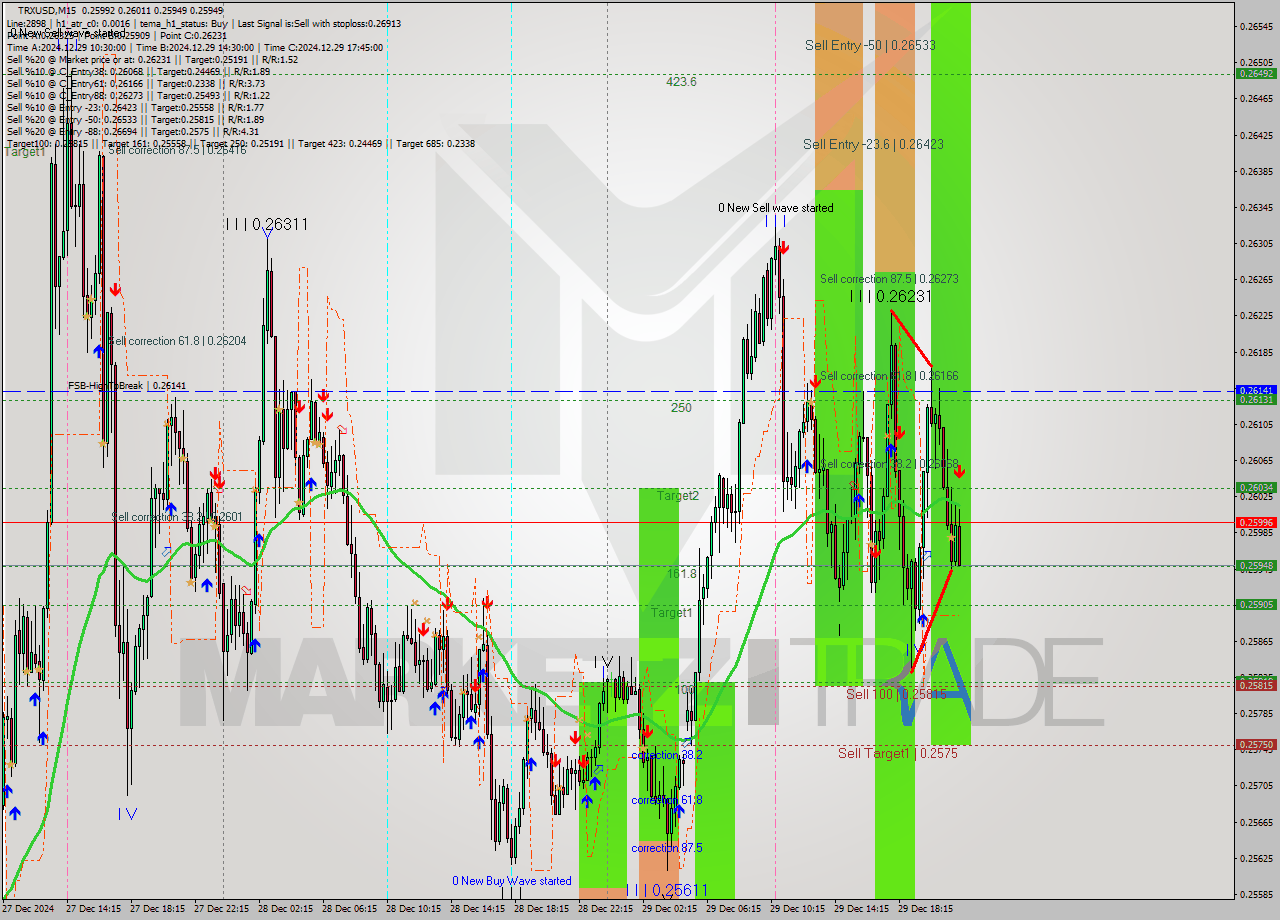This screenshot has width=1280, height=920.
Task: Click the 'Sell Entry -50 | 0.26533' label
Action: [870, 45]
